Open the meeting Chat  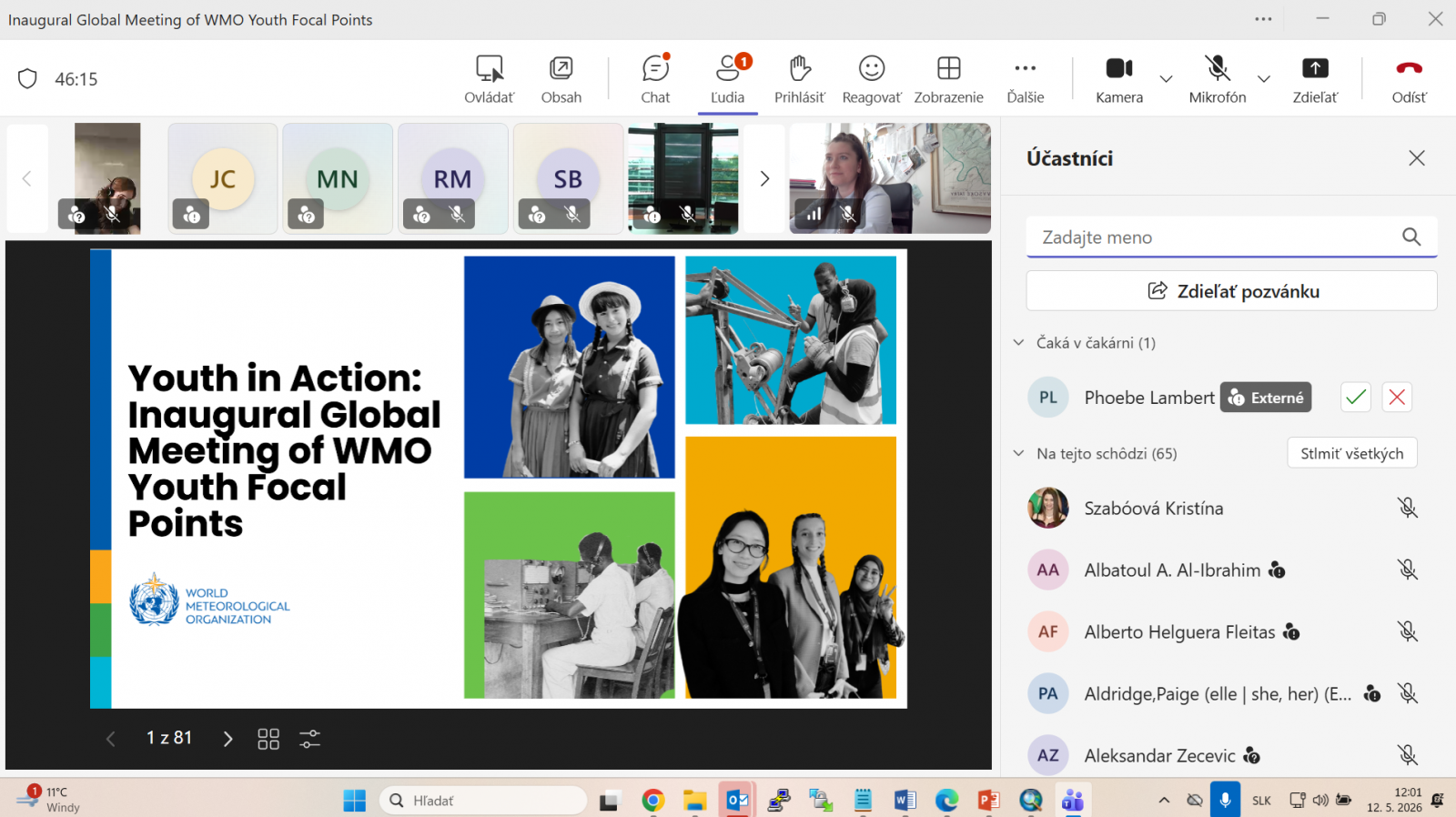(655, 79)
